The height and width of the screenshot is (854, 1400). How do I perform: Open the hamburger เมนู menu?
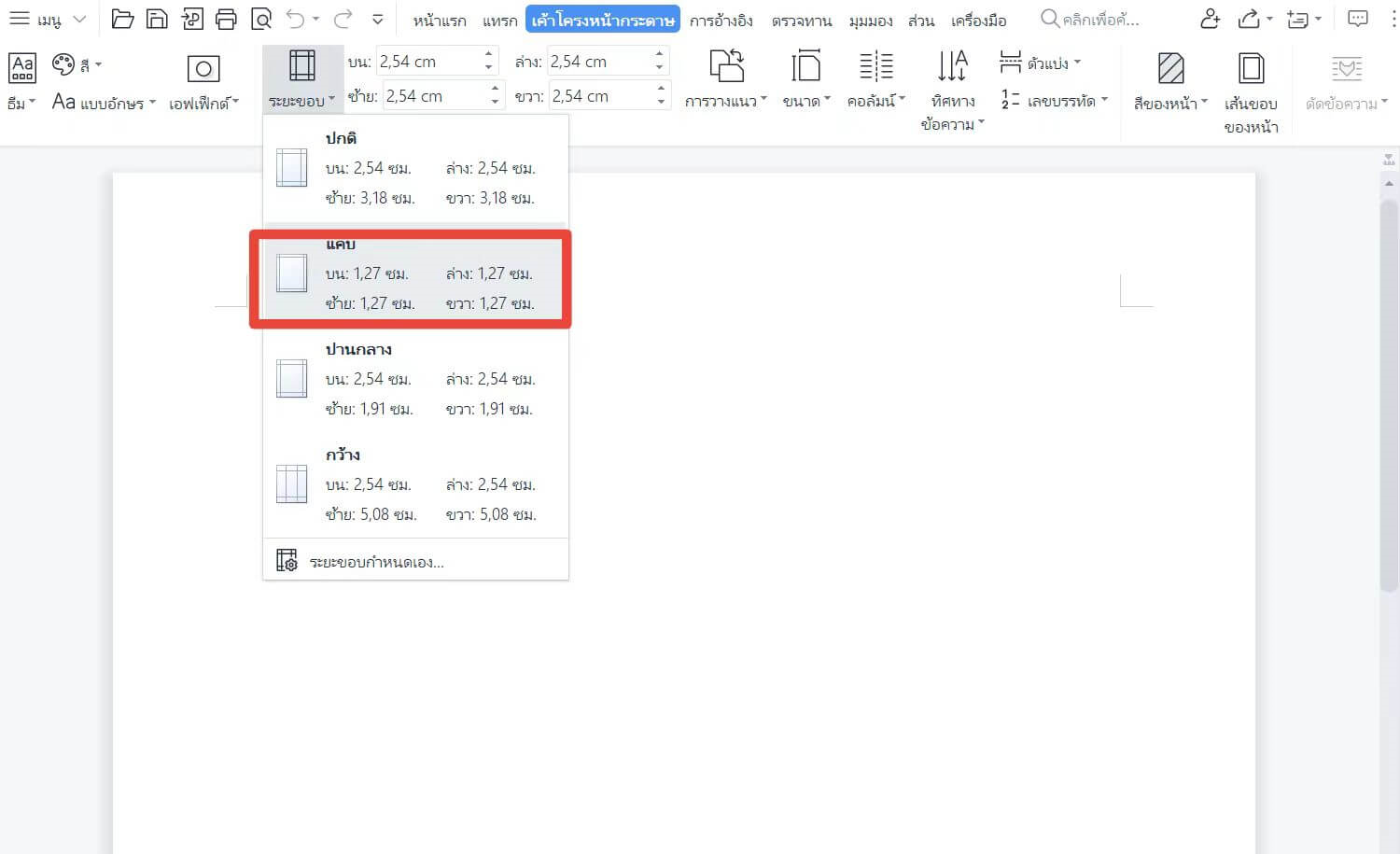click(35, 19)
